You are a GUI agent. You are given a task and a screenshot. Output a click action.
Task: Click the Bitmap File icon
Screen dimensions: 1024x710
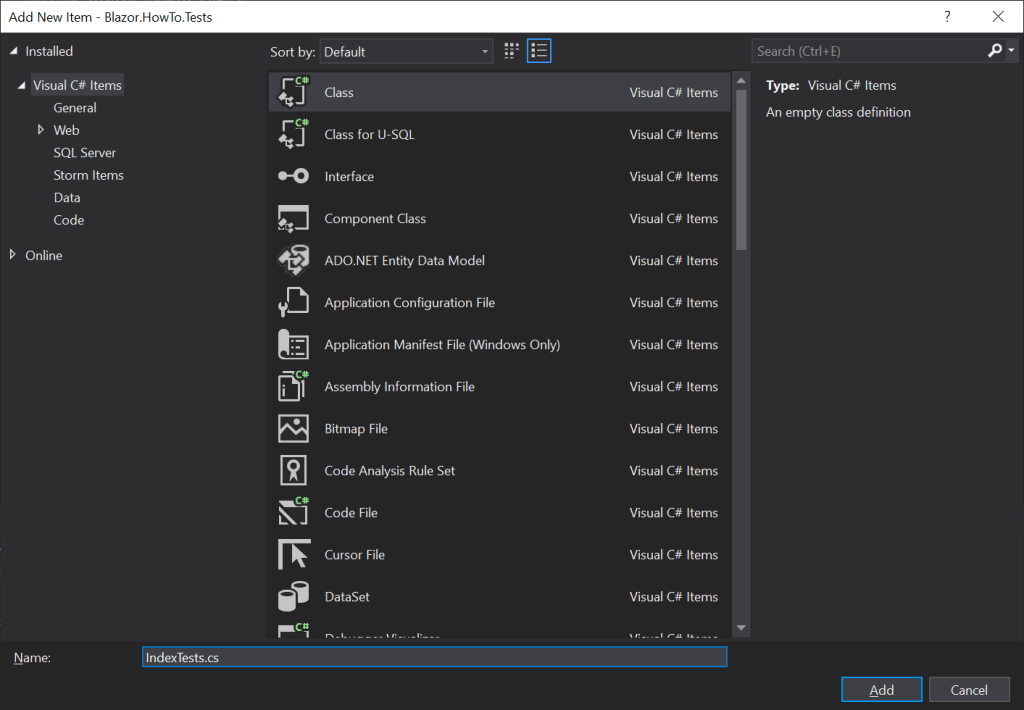(x=293, y=429)
